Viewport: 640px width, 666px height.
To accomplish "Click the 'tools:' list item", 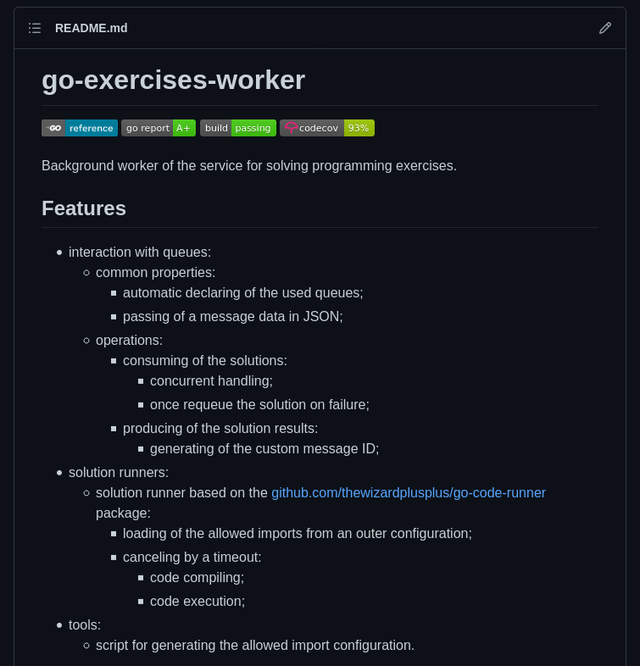I will coord(85,625).
